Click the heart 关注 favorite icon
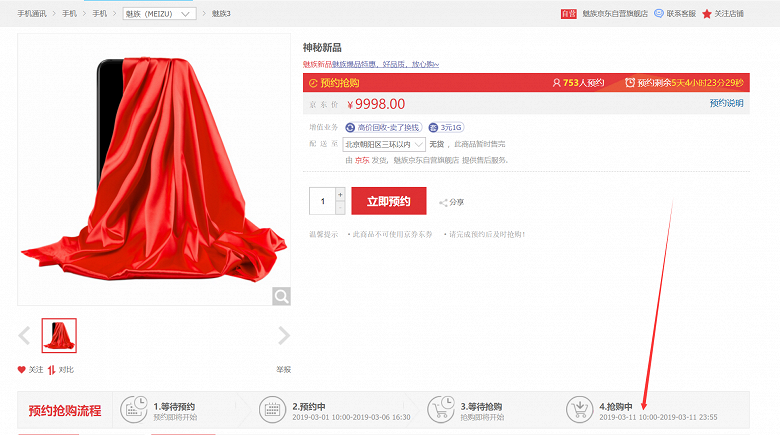The image size is (780, 435). click(21, 370)
